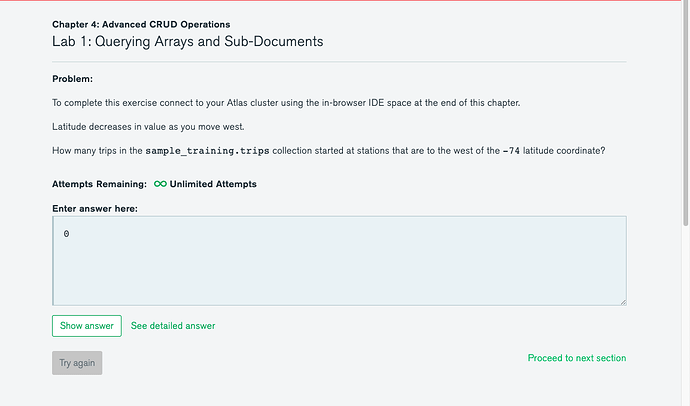Click the Chapter 4 Advanced CRUD Operations text
This screenshot has width=690, height=406.
141,23
